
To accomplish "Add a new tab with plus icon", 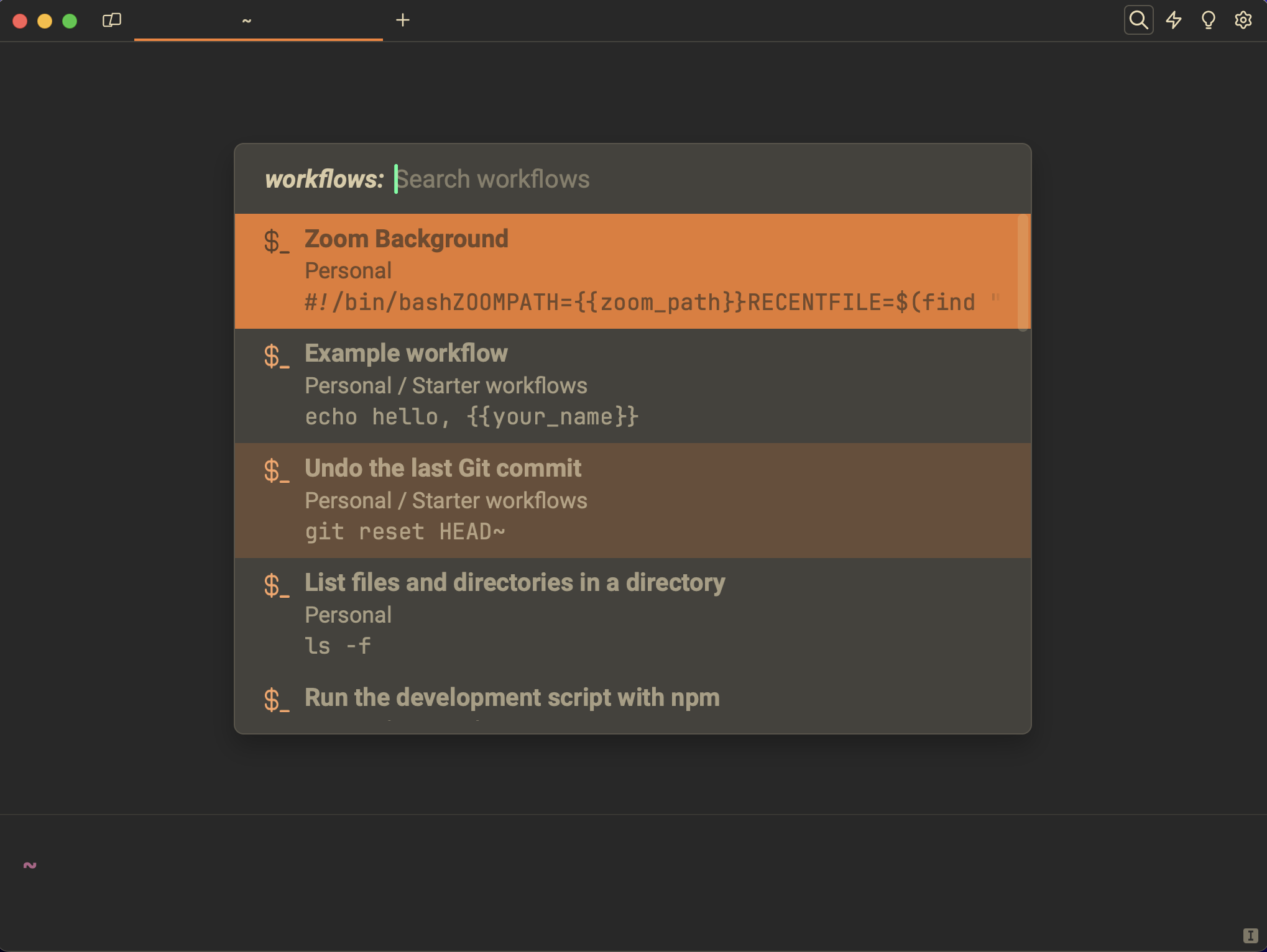I will 402,21.
